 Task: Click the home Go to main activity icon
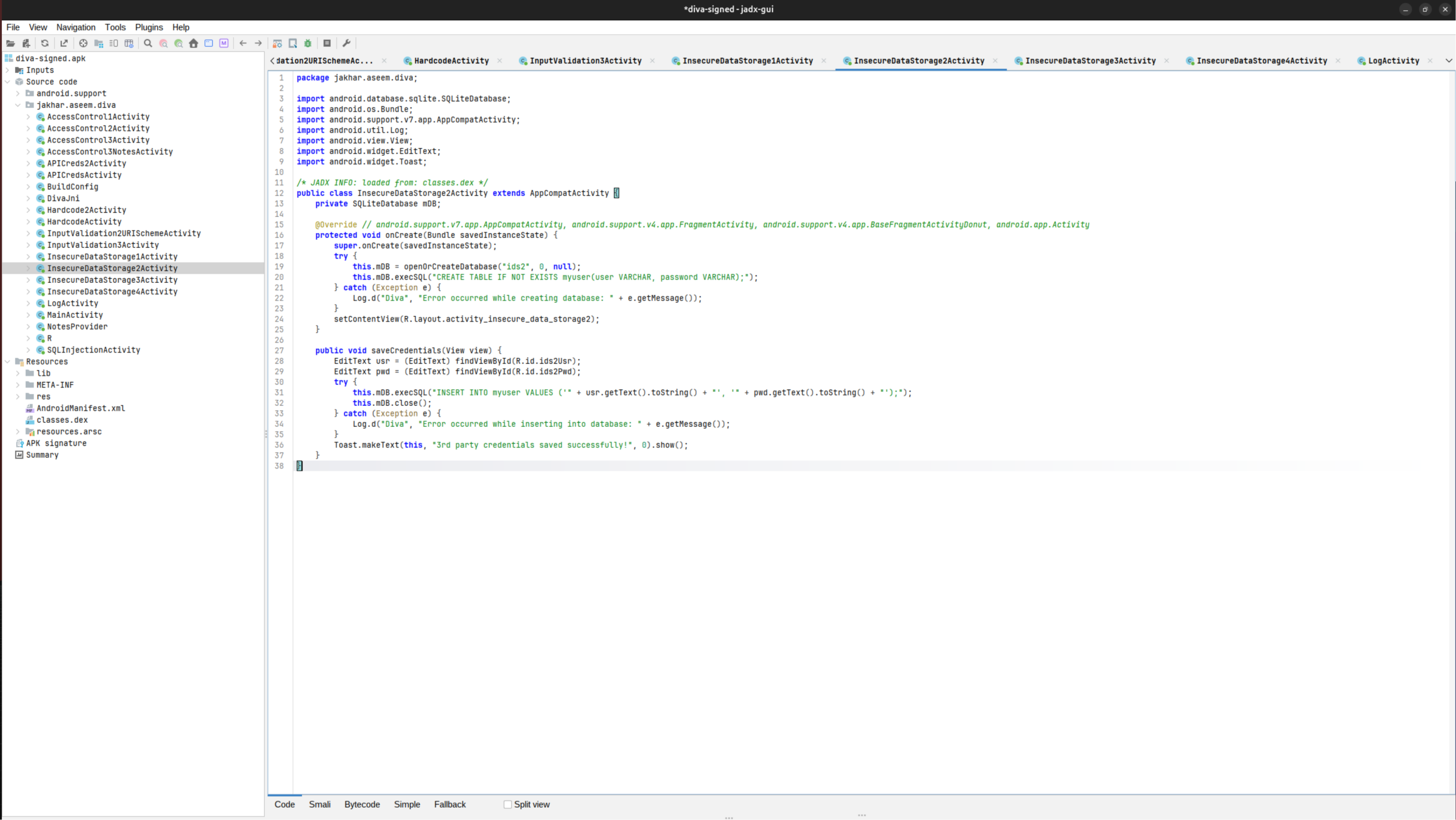click(194, 43)
